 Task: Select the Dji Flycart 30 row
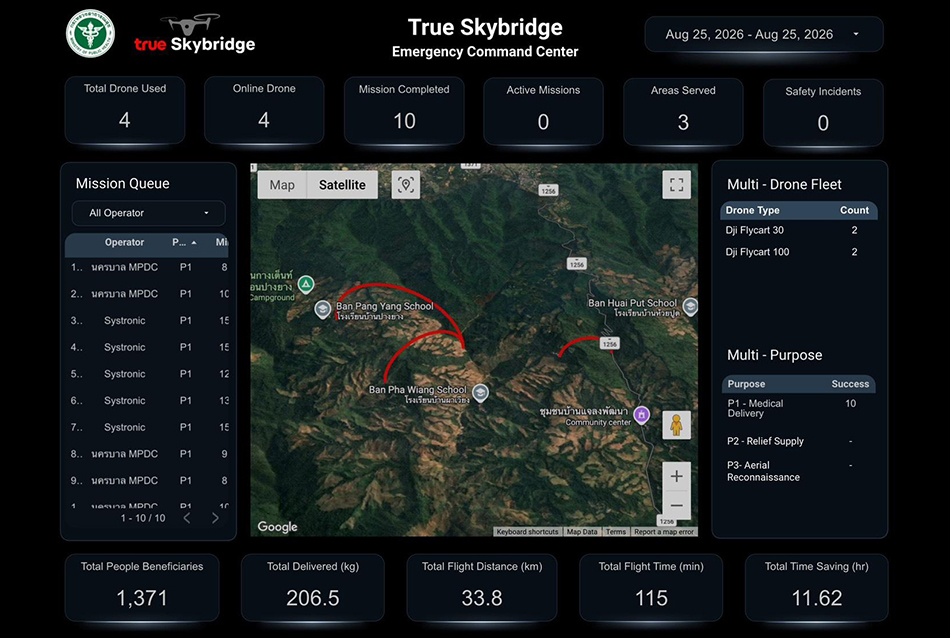pos(799,230)
